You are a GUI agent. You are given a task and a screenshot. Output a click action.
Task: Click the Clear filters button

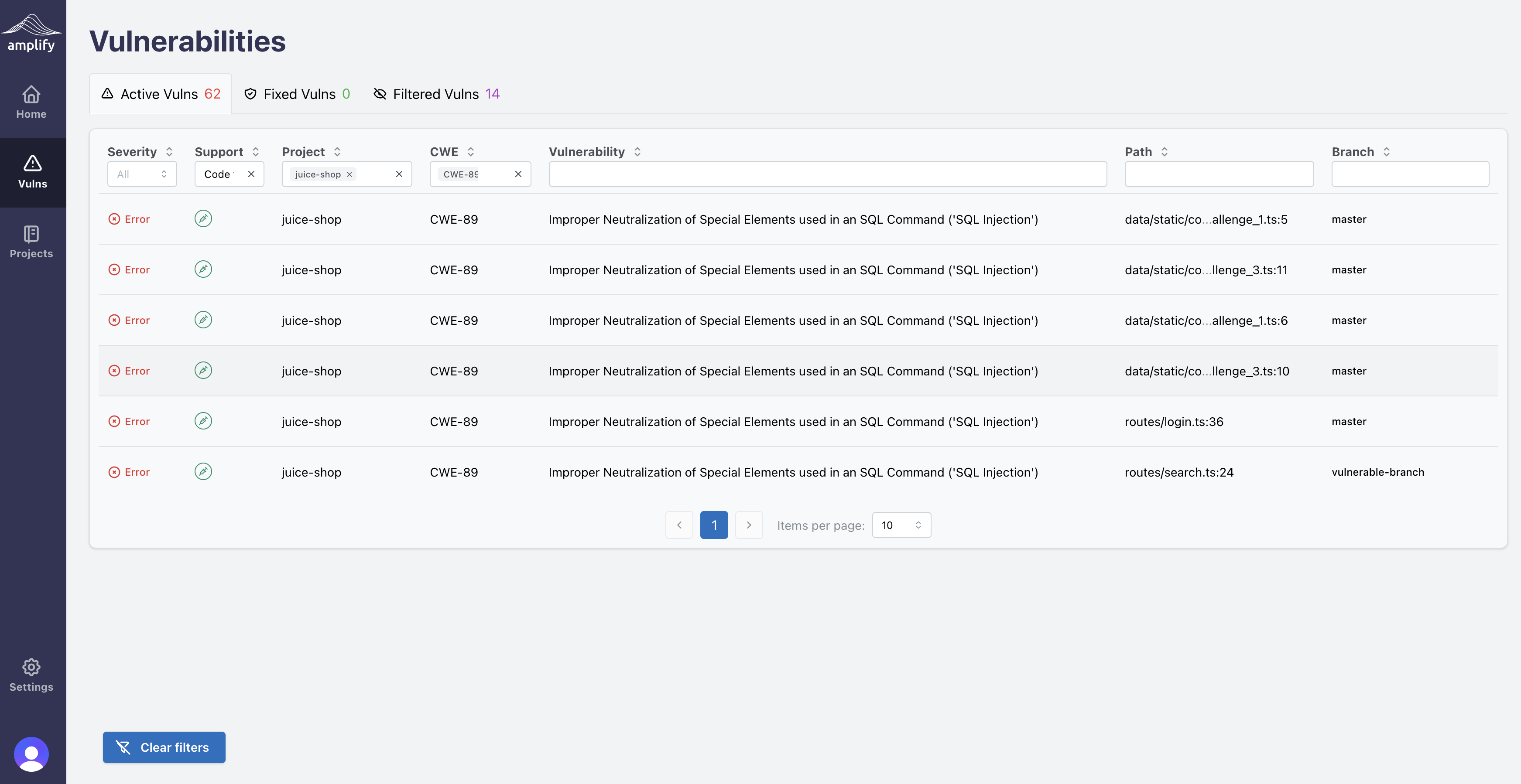click(164, 747)
